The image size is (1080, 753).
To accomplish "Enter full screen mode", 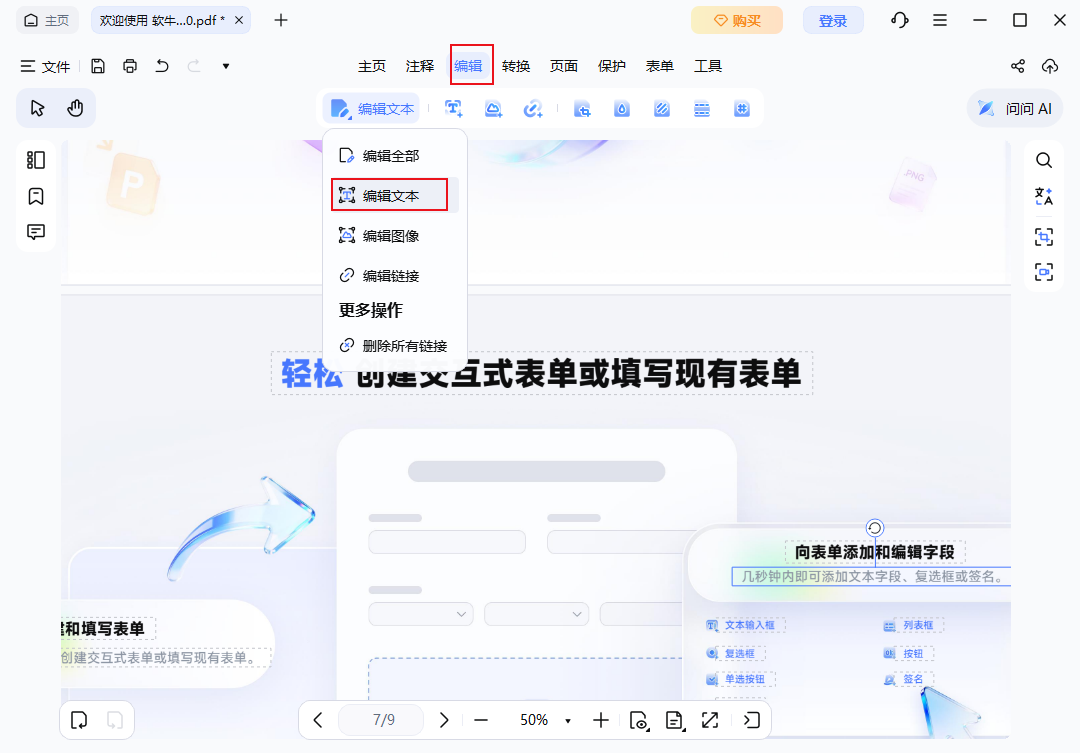I will pos(710,720).
